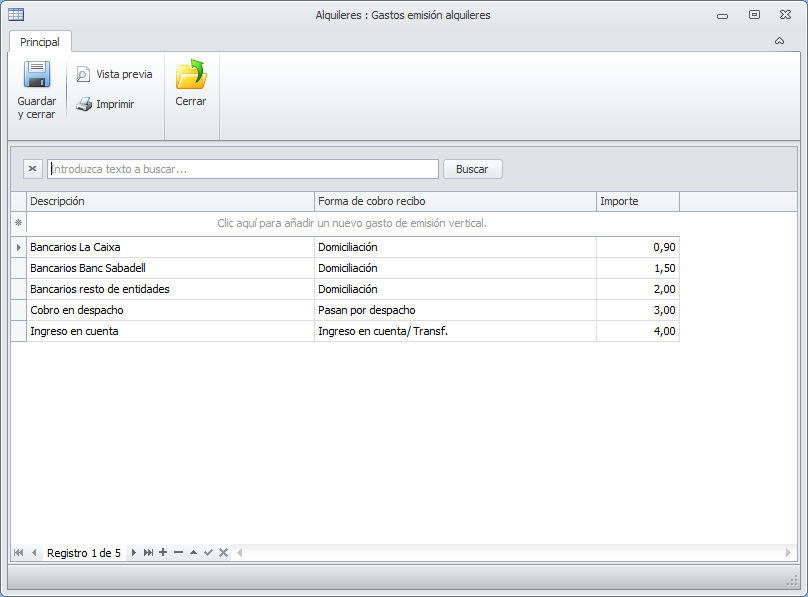
Task: Add a new record with plus icon
Action: point(163,552)
